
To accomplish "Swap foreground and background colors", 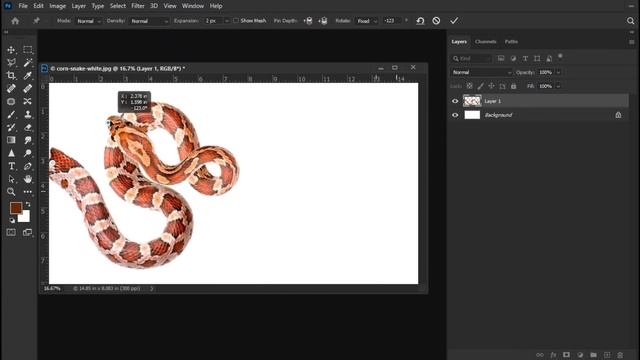I will (x=28, y=204).
